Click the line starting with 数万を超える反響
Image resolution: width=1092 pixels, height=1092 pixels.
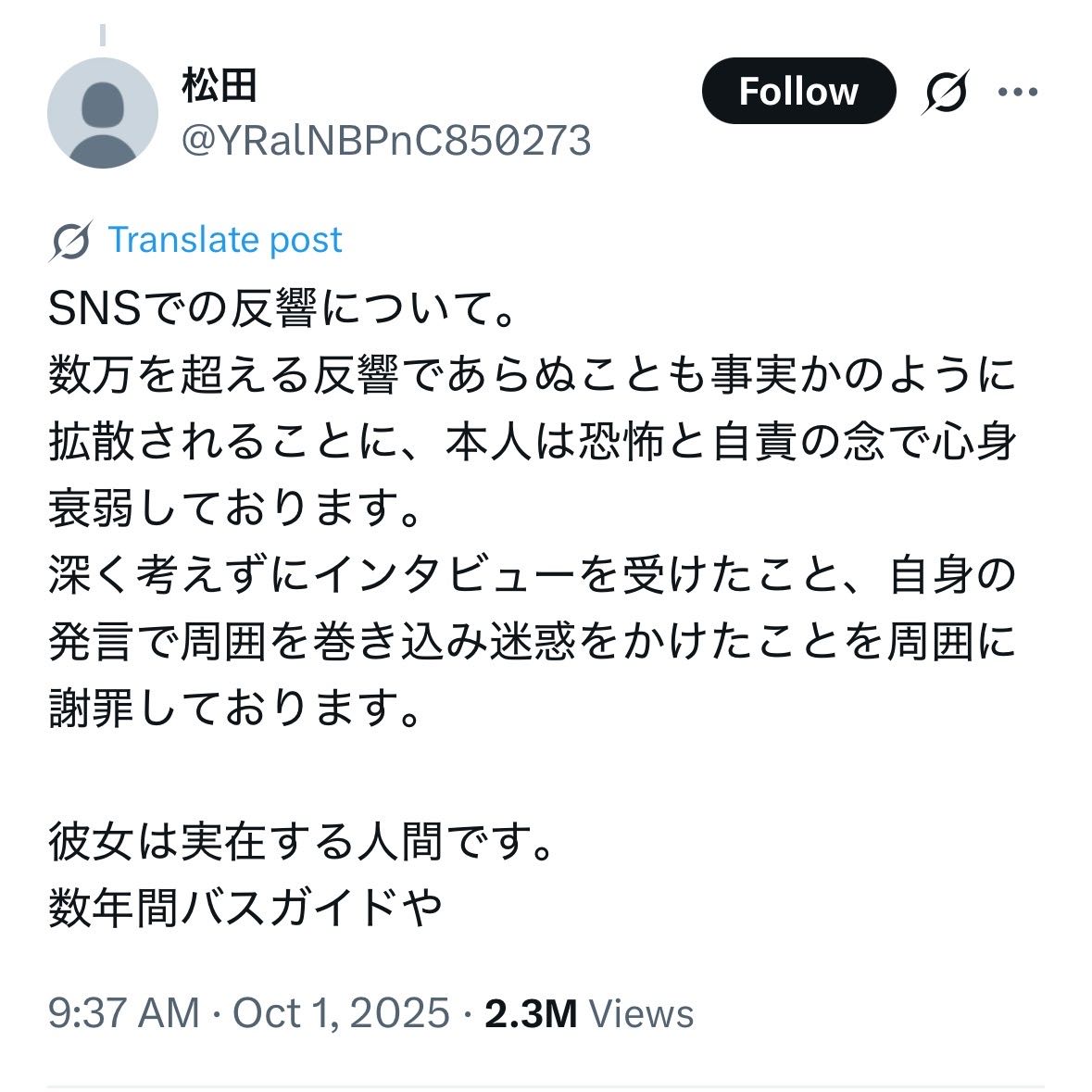532,376
